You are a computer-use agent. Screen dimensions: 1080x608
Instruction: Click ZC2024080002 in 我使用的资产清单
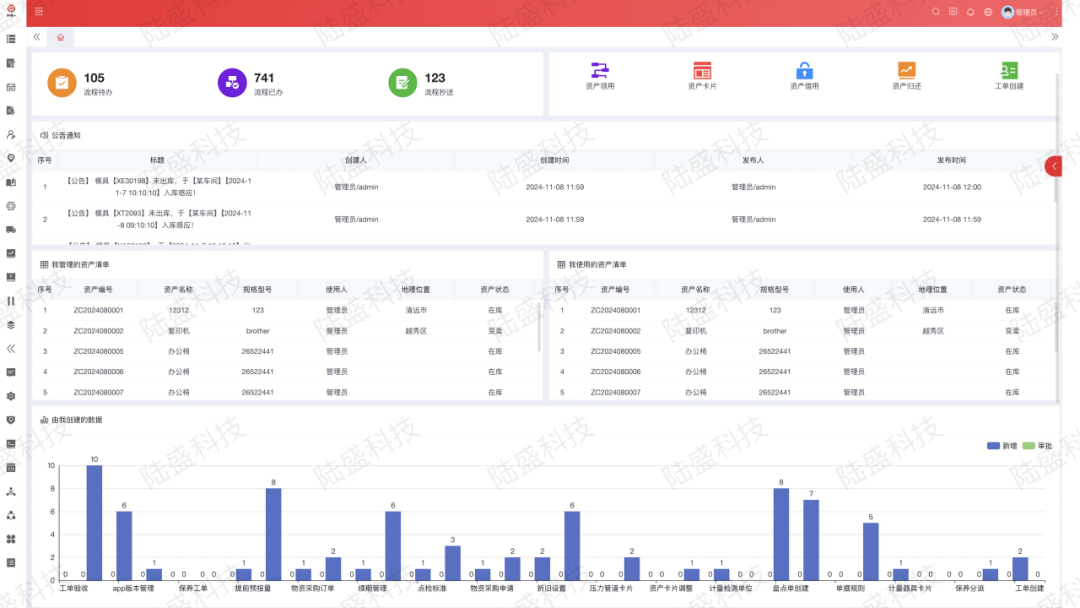click(615, 331)
